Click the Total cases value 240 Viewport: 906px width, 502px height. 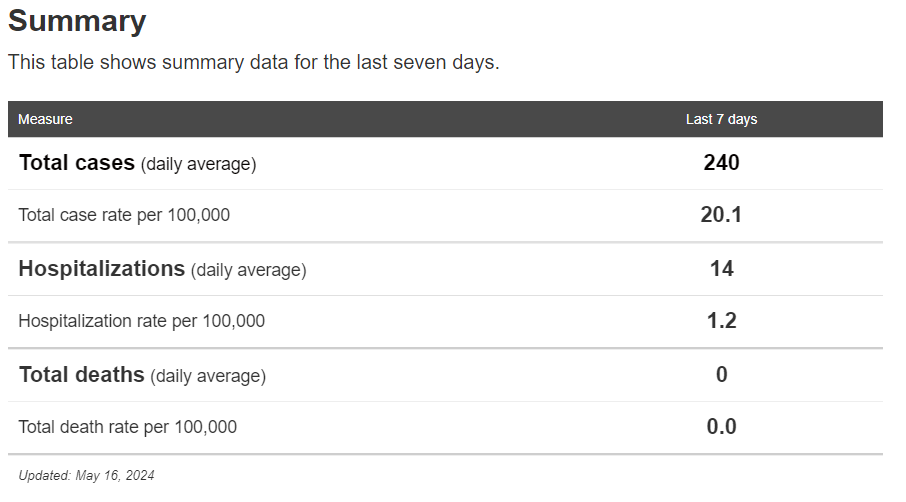tap(721, 162)
